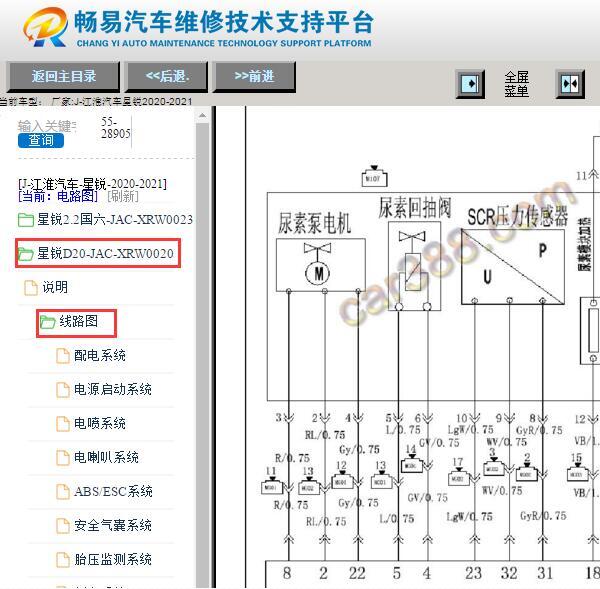This screenshot has height=589, width=600.
Task: Click the W107 connector symbol in diagram
Action: point(374,177)
